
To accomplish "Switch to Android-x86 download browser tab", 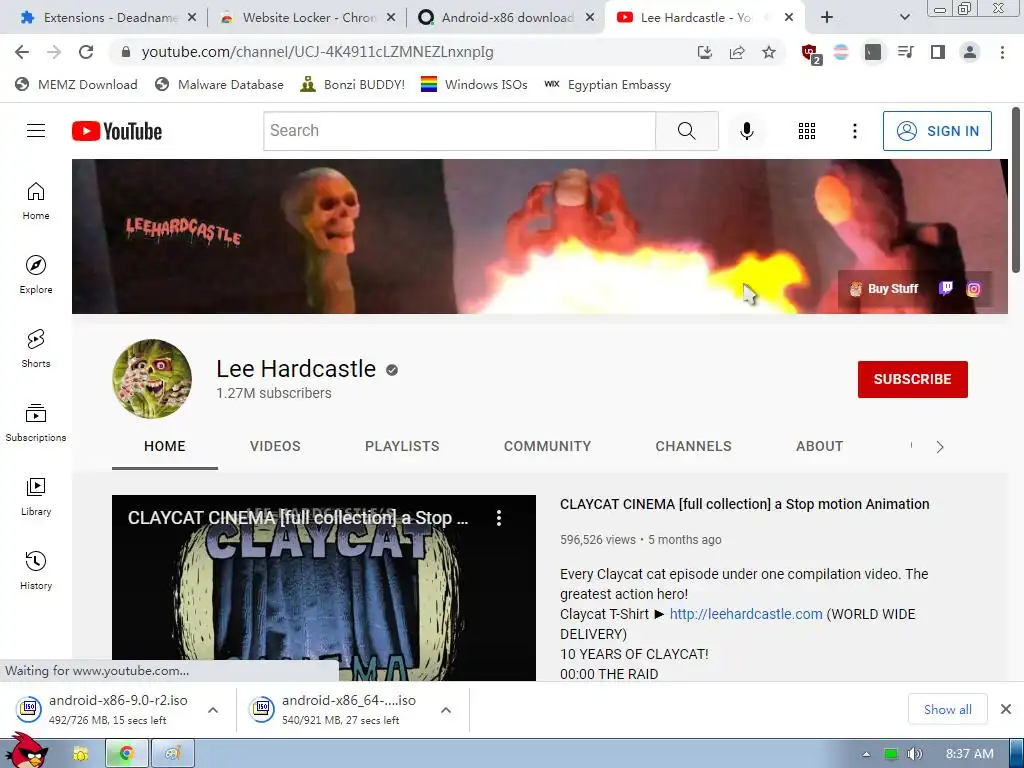I will click(506, 18).
